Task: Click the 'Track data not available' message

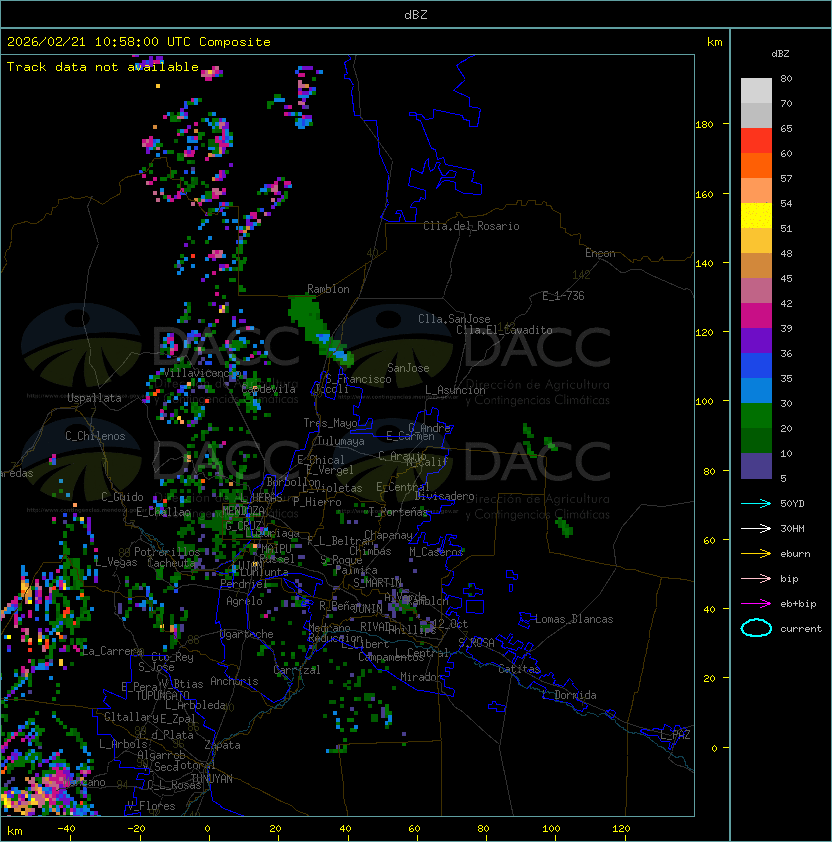Action: (x=103, y=67)
